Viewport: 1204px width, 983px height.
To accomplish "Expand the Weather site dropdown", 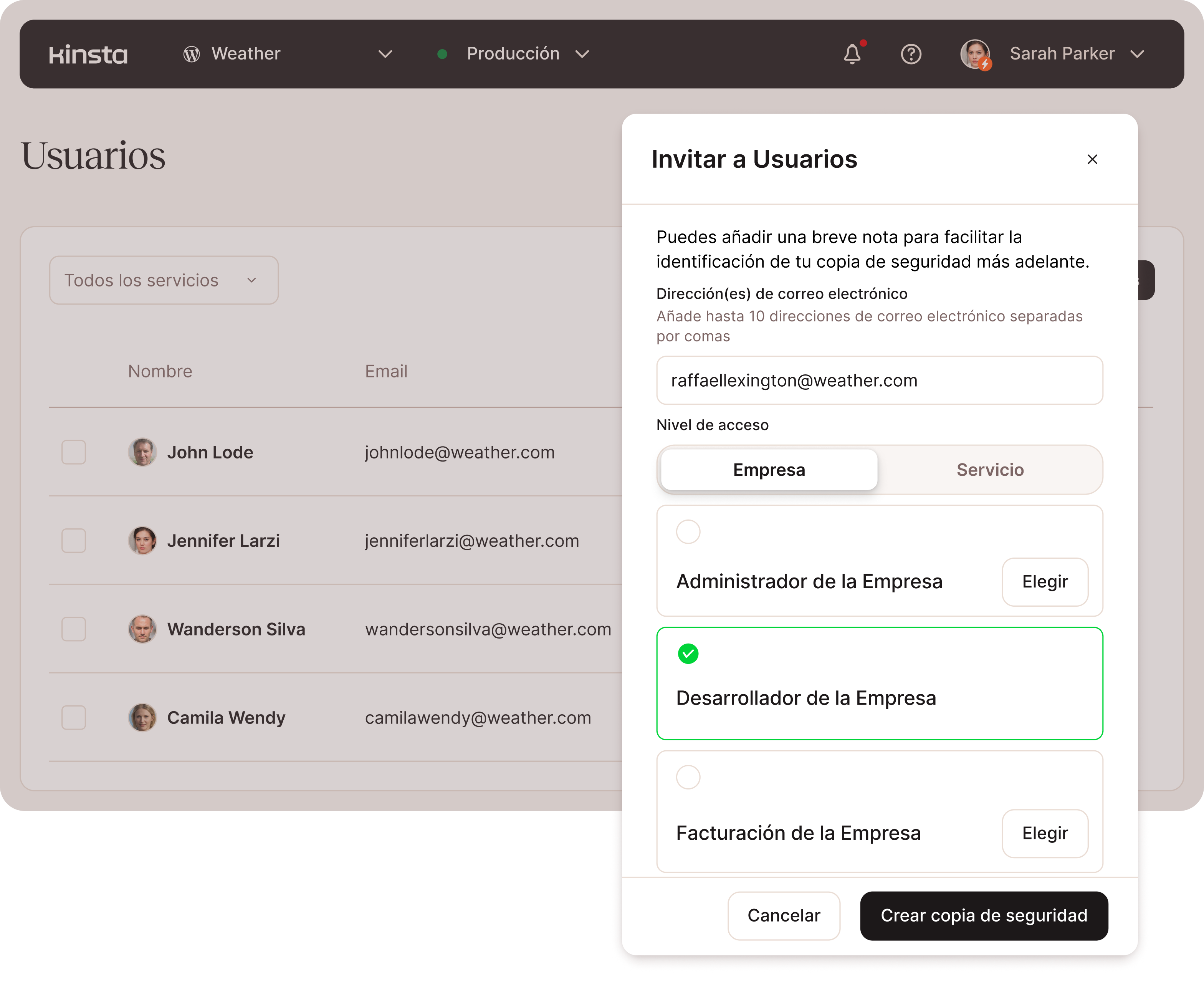I will (x=385, y=55).
